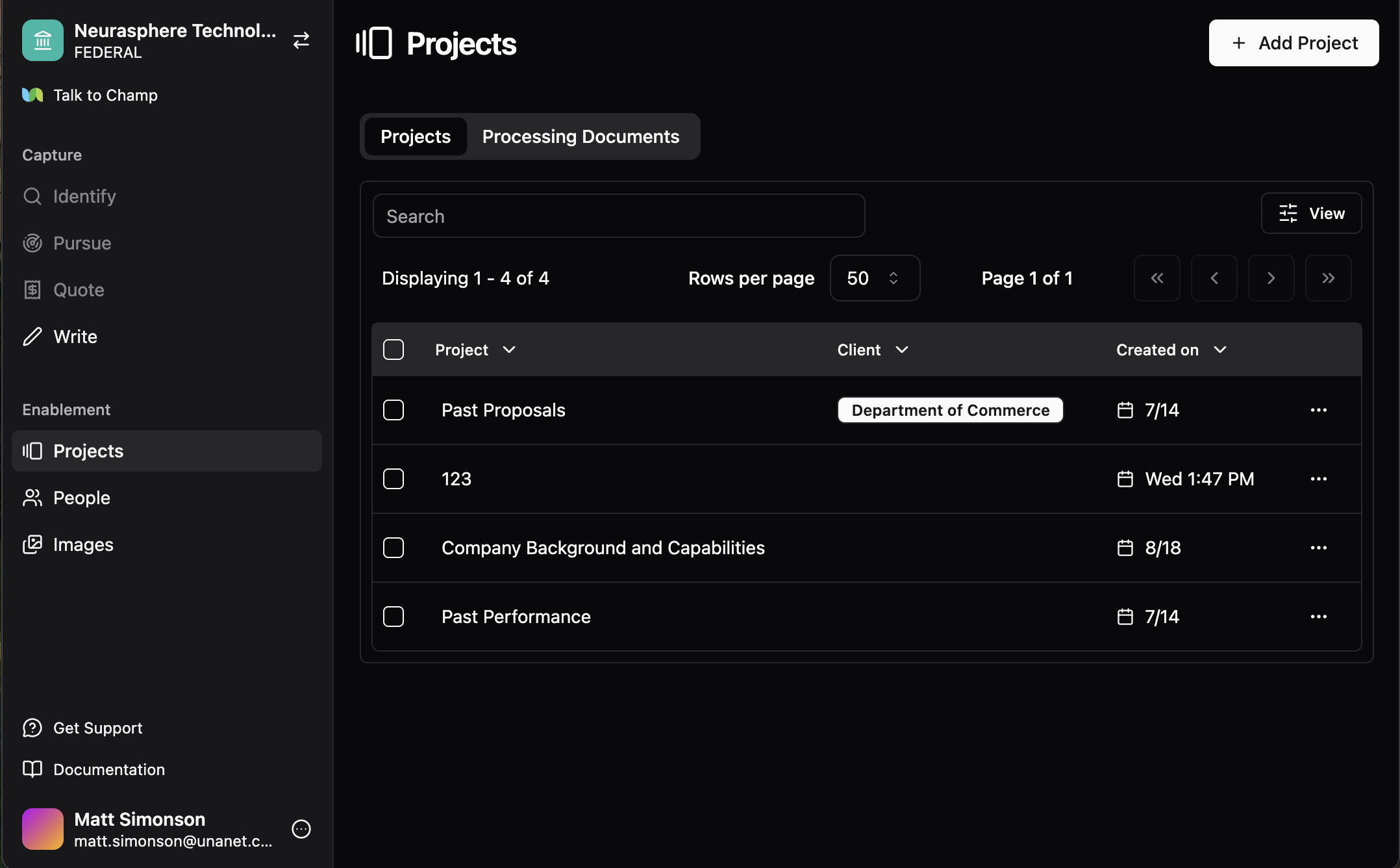Check the box for project 123
Image resolution: width=1400 pixels, height=868 pixels.
[x=394, y=479]
